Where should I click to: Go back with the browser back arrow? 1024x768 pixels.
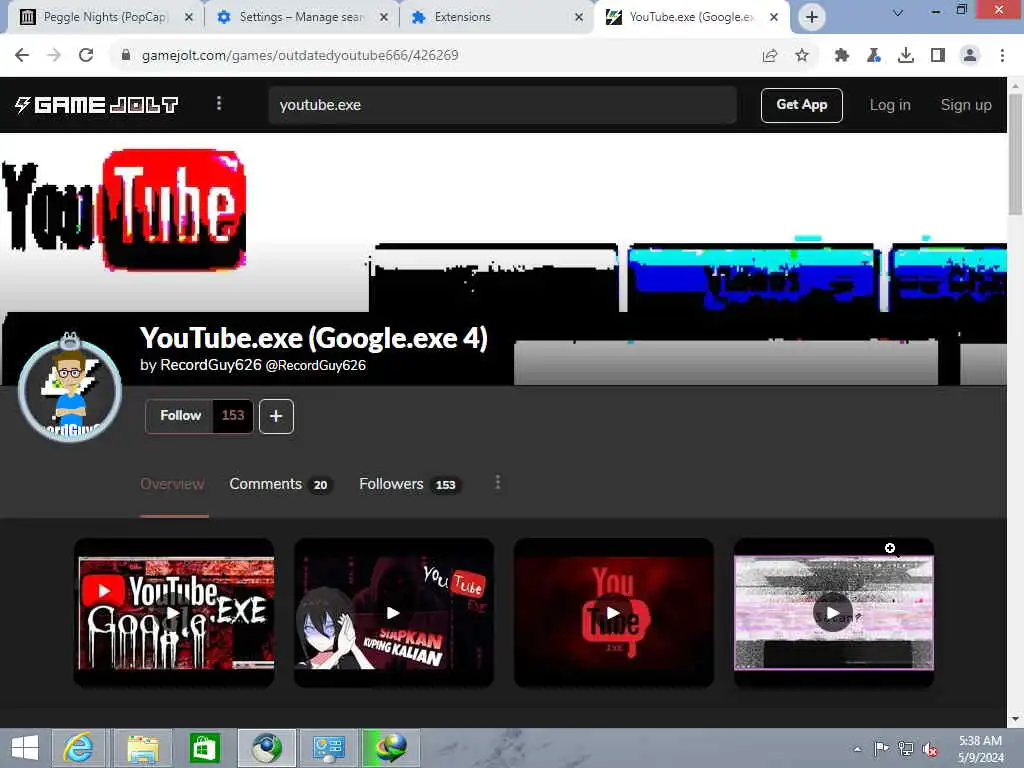(x=22, y=56)
